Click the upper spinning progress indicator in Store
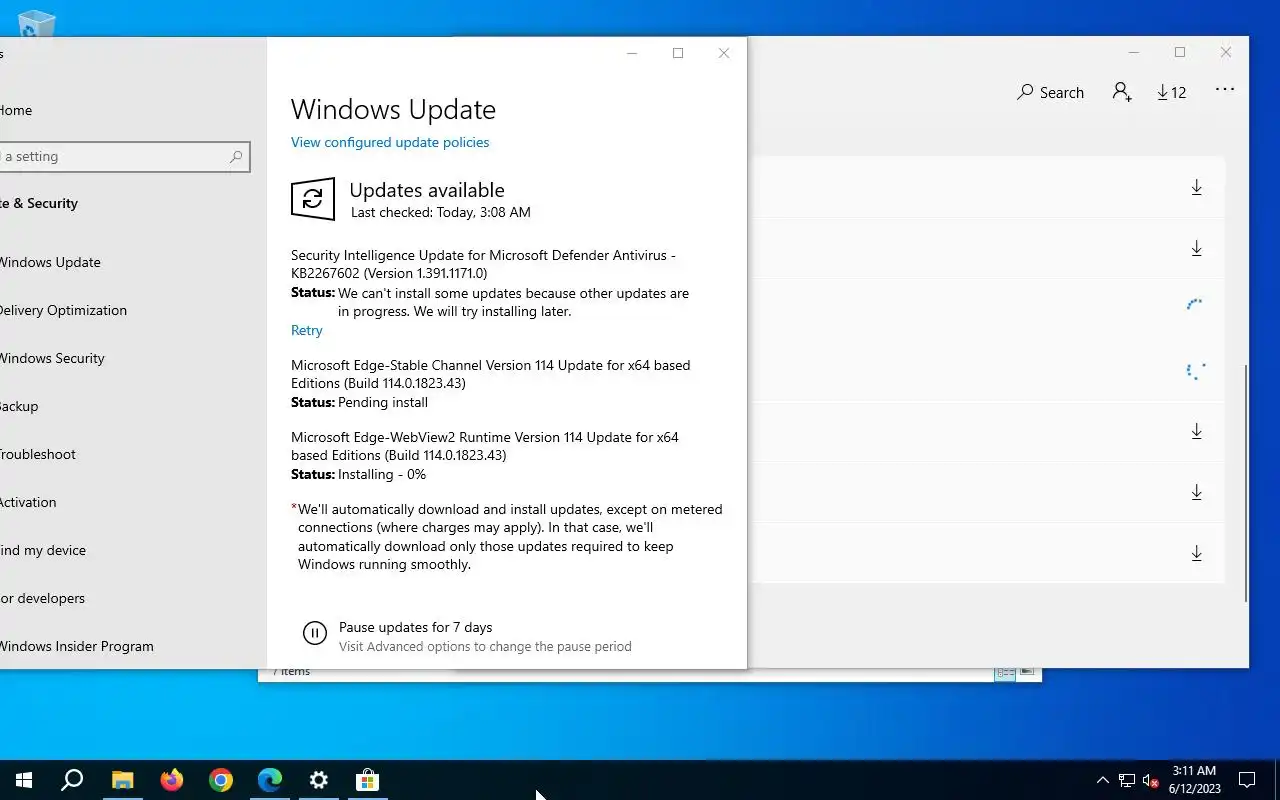Screen dimensions: 1280x800 (x=1195, y=305)
